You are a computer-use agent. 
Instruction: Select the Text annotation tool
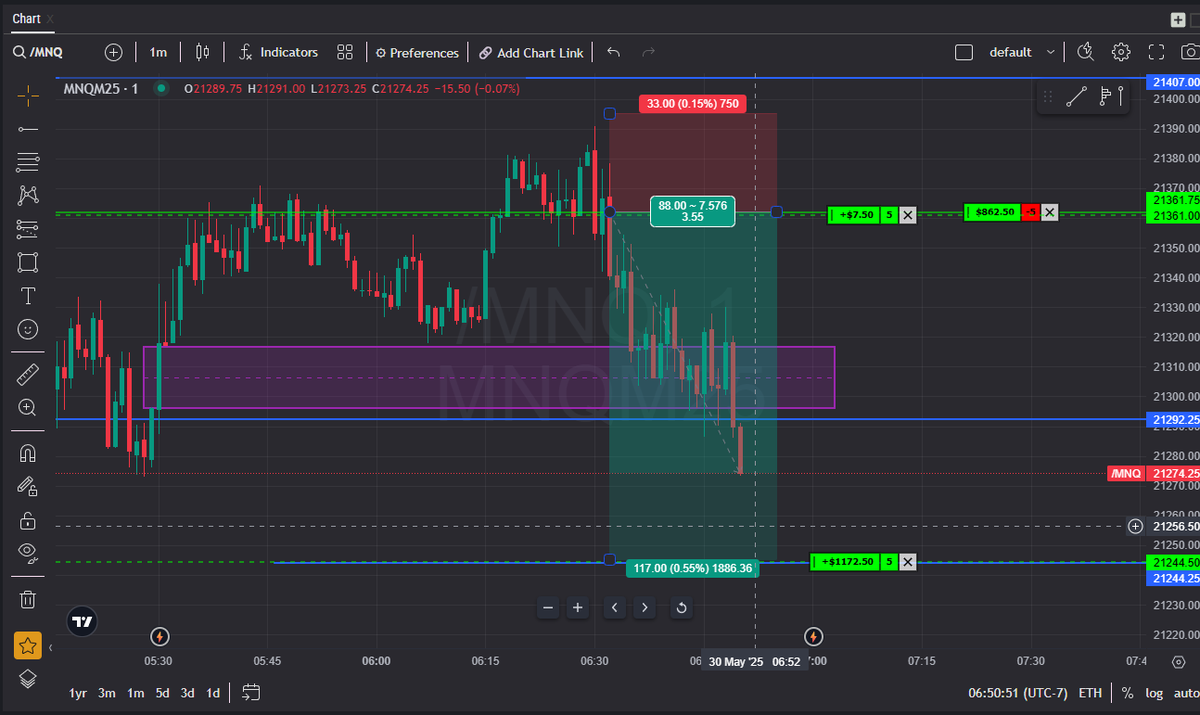tap(28, 296)
